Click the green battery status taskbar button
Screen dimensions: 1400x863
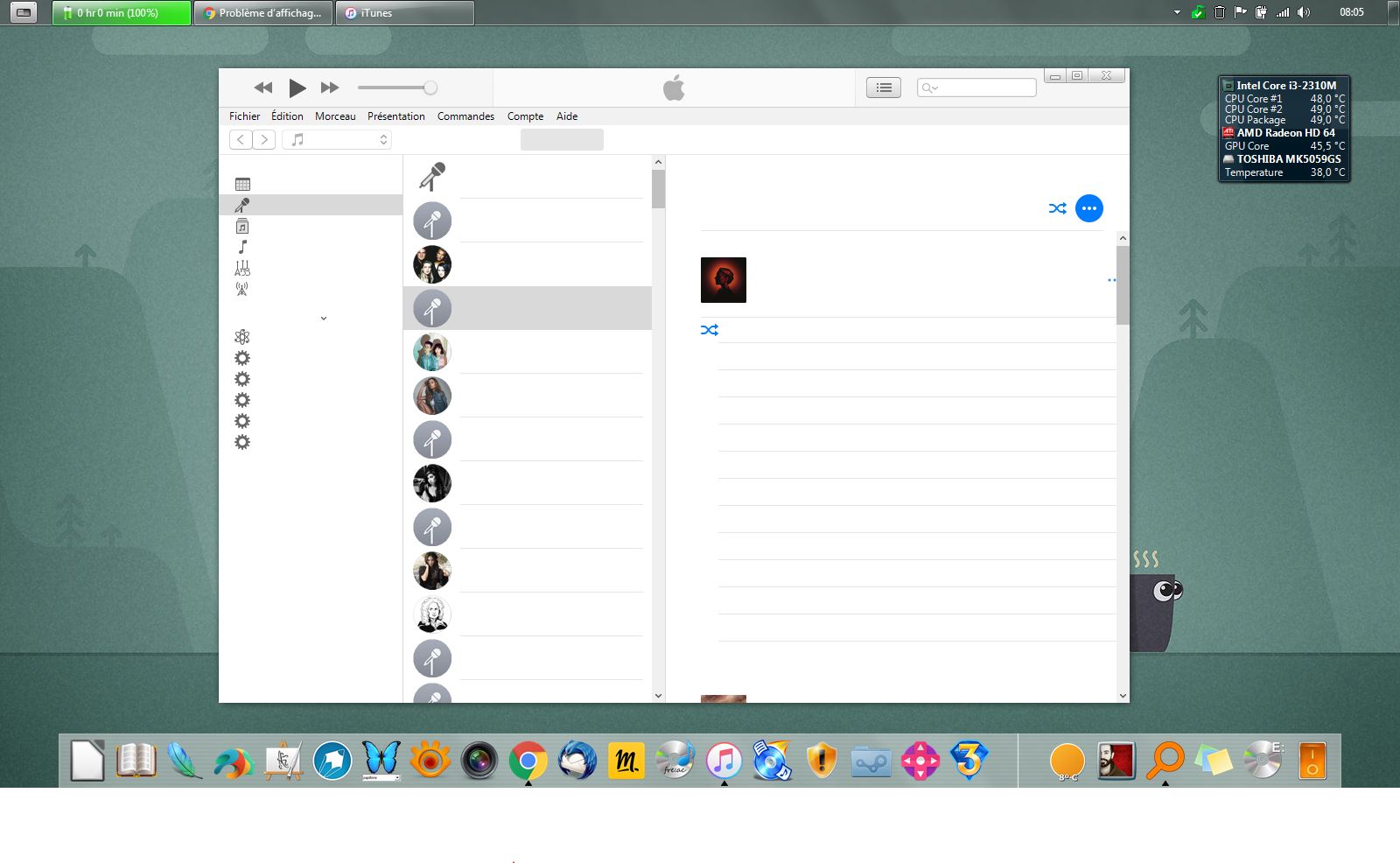tap(122, 13)
